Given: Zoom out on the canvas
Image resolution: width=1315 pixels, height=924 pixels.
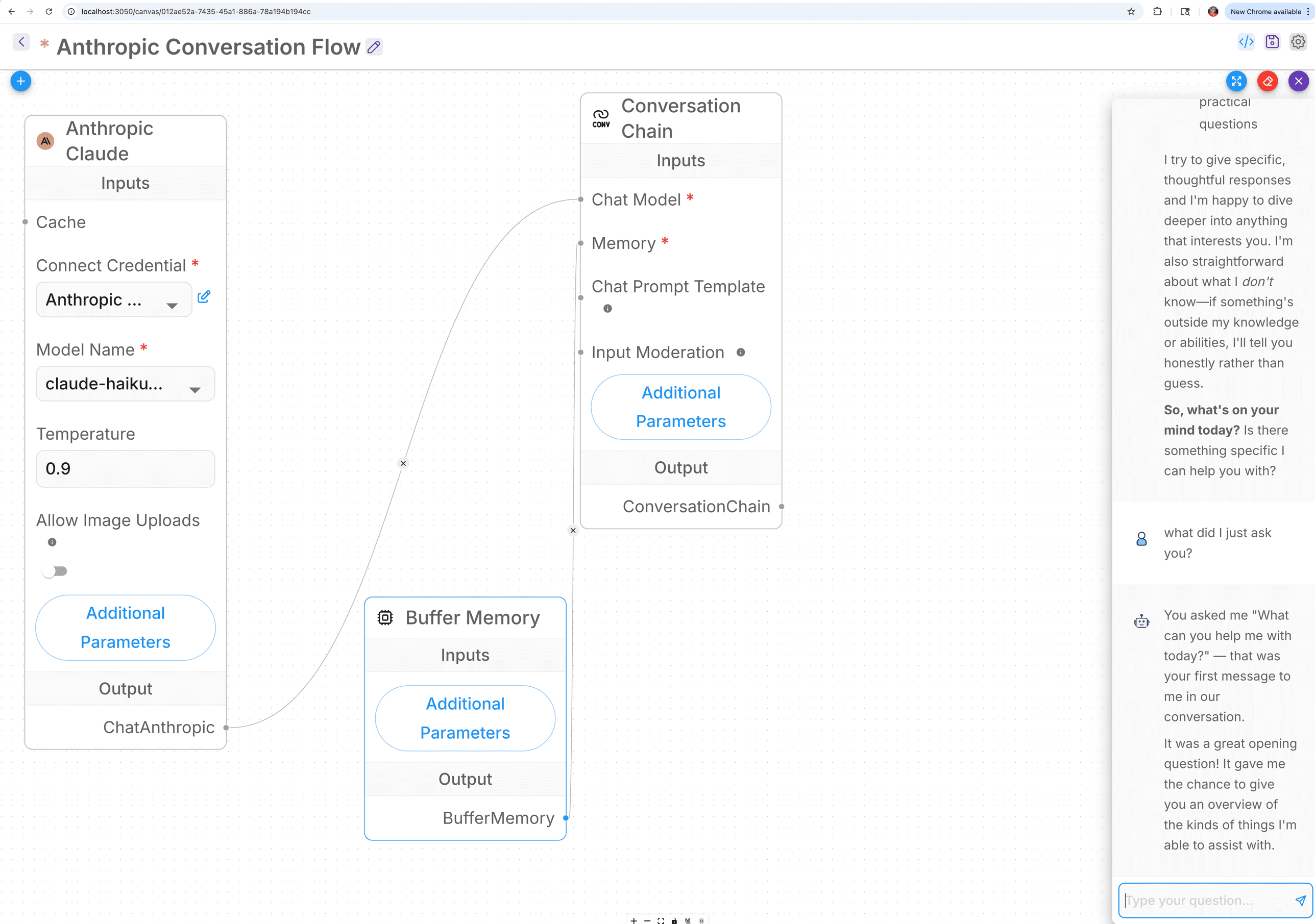Looking at the screenshot, I should coord(648,920).
